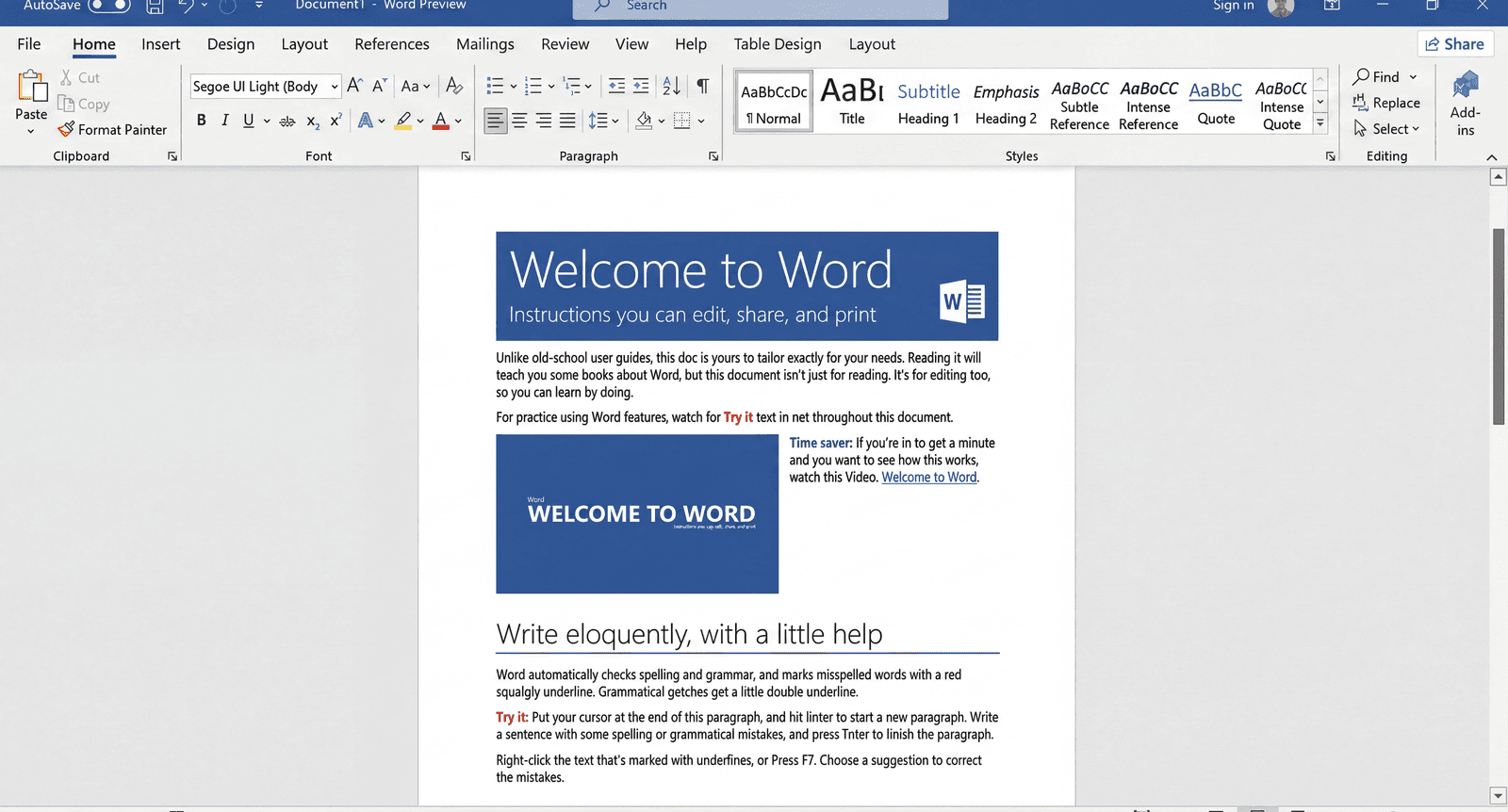This screenshot has width=1508, height=812.
Task: Apply strikethrough formatting
Action: click(x=287, y=121)
